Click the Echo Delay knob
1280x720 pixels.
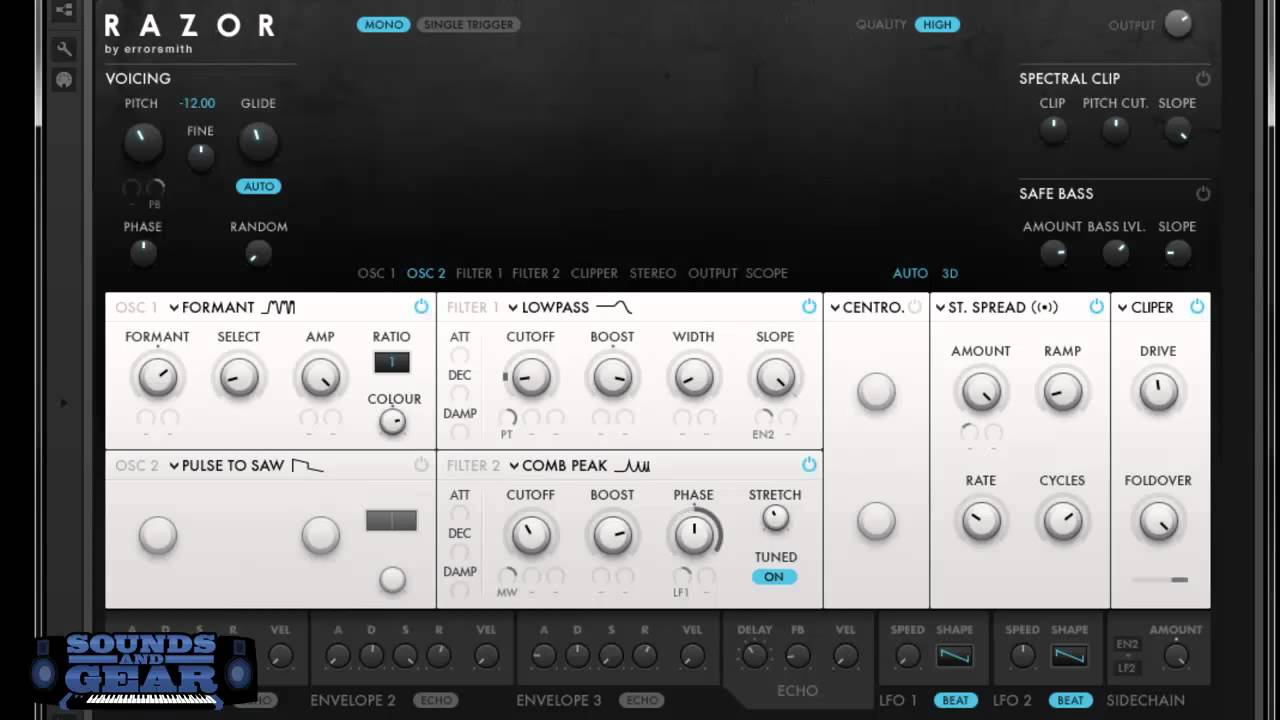(x=754, y=656)
